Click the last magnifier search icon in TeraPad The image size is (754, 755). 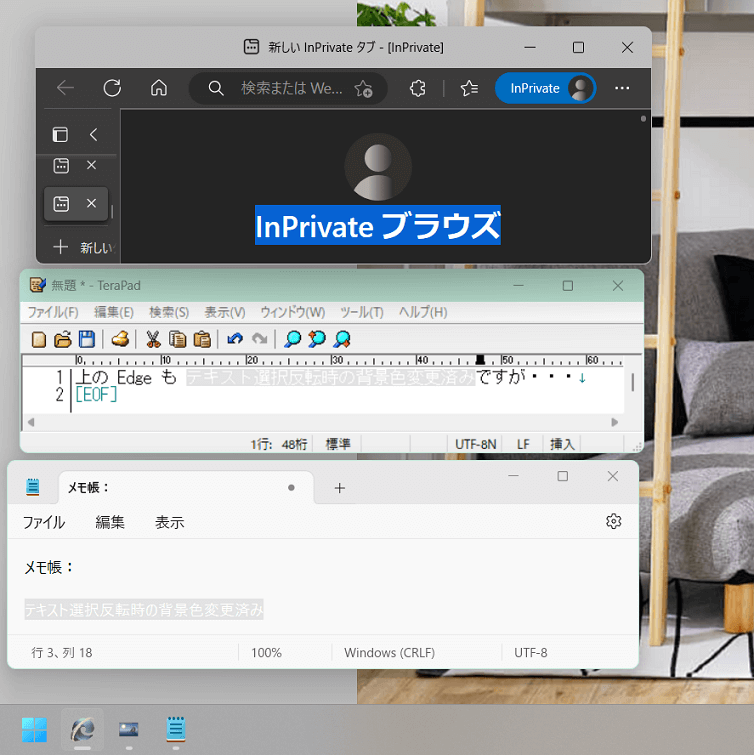(x=342, y=339)
